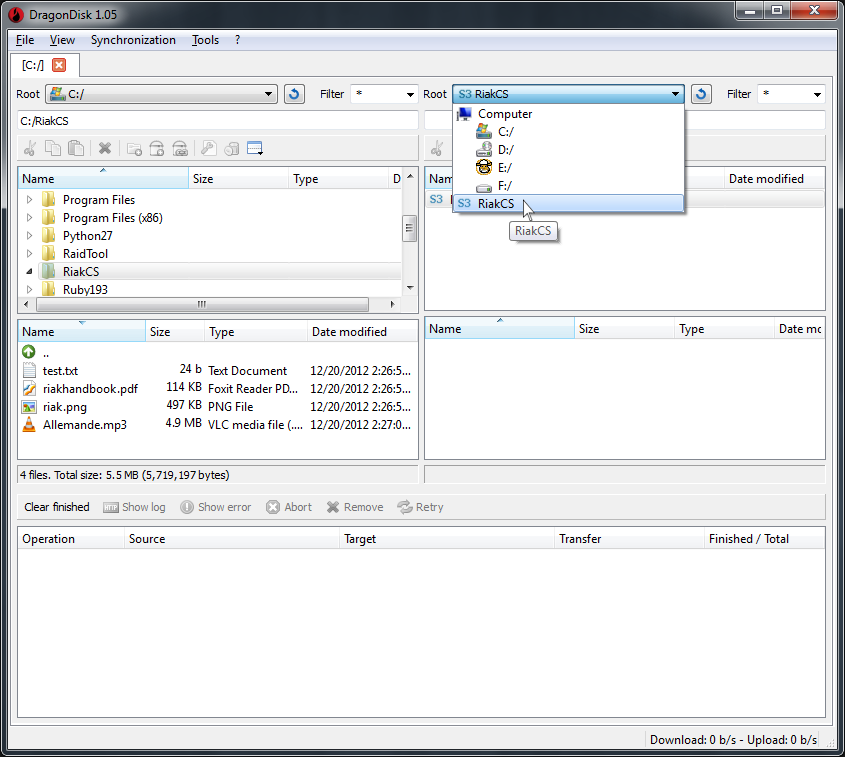Click the Clear finished button

click(x=56, y=507)
